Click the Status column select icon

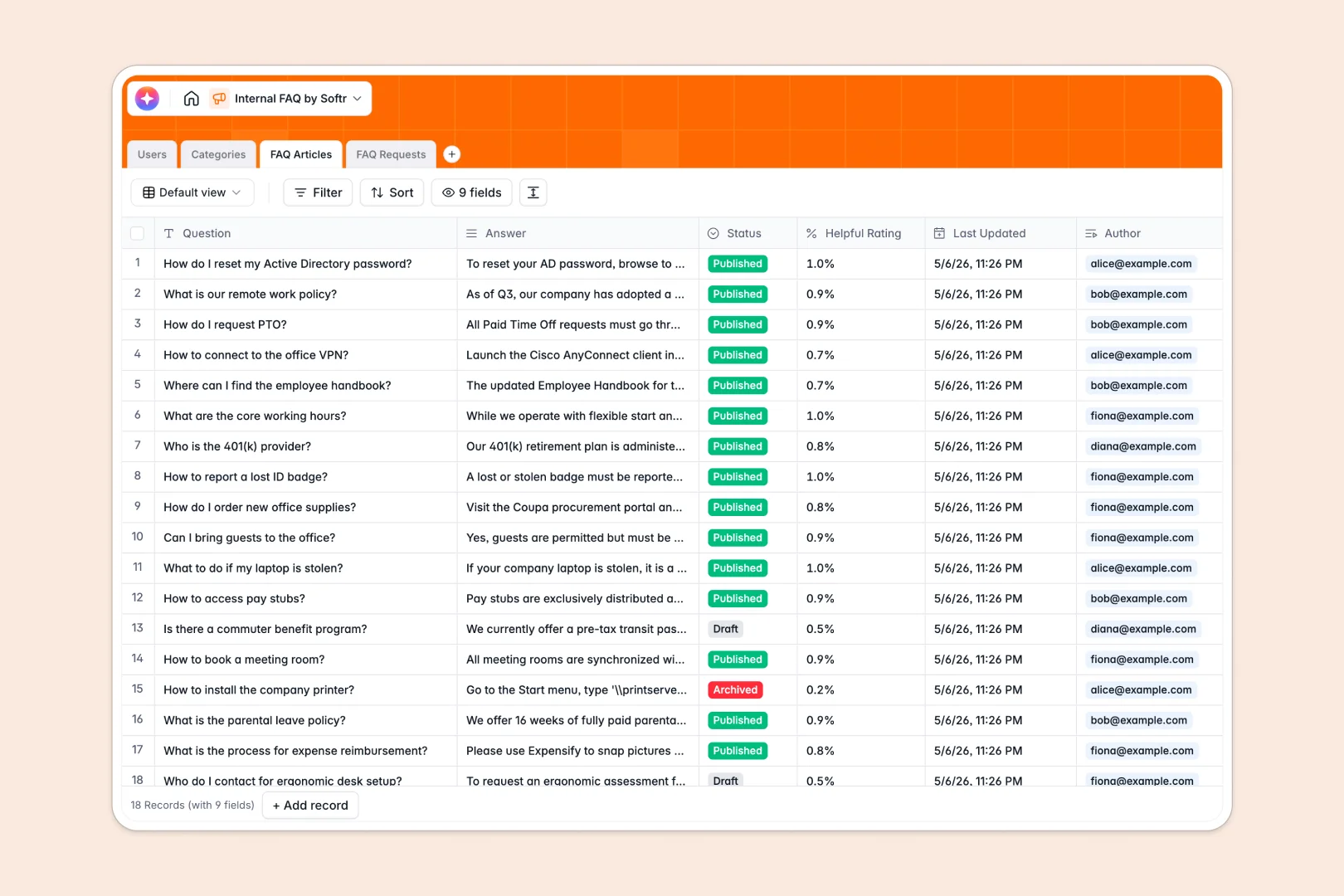(x=713, y=234)
